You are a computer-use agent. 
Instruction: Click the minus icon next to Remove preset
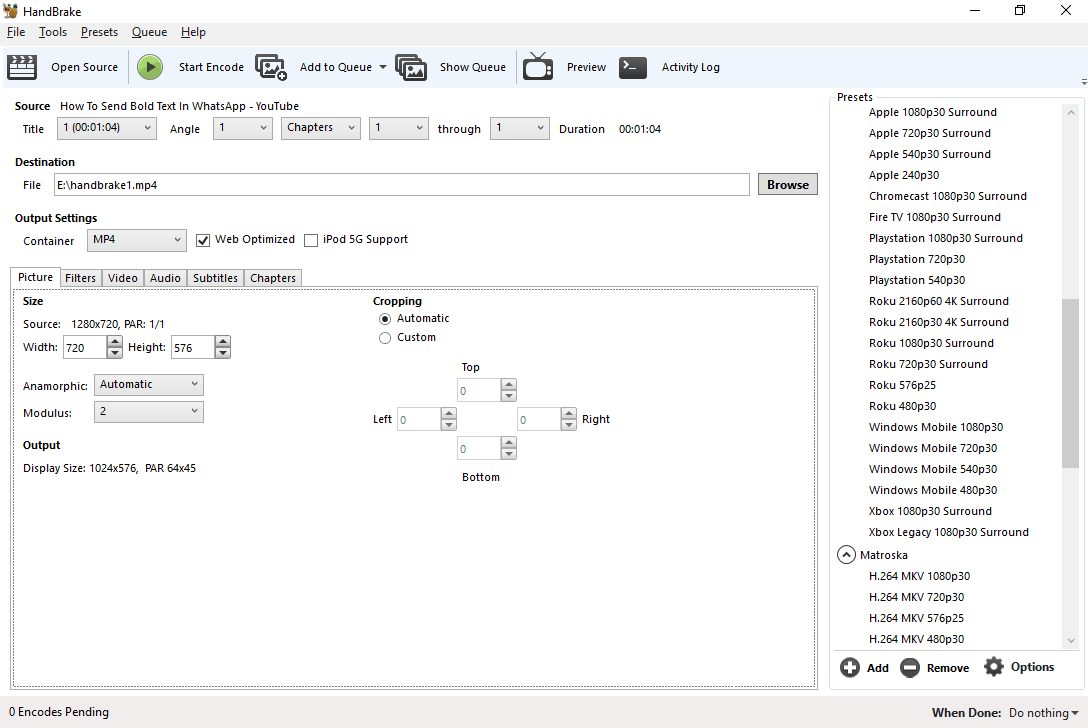(x=910, y=668)
